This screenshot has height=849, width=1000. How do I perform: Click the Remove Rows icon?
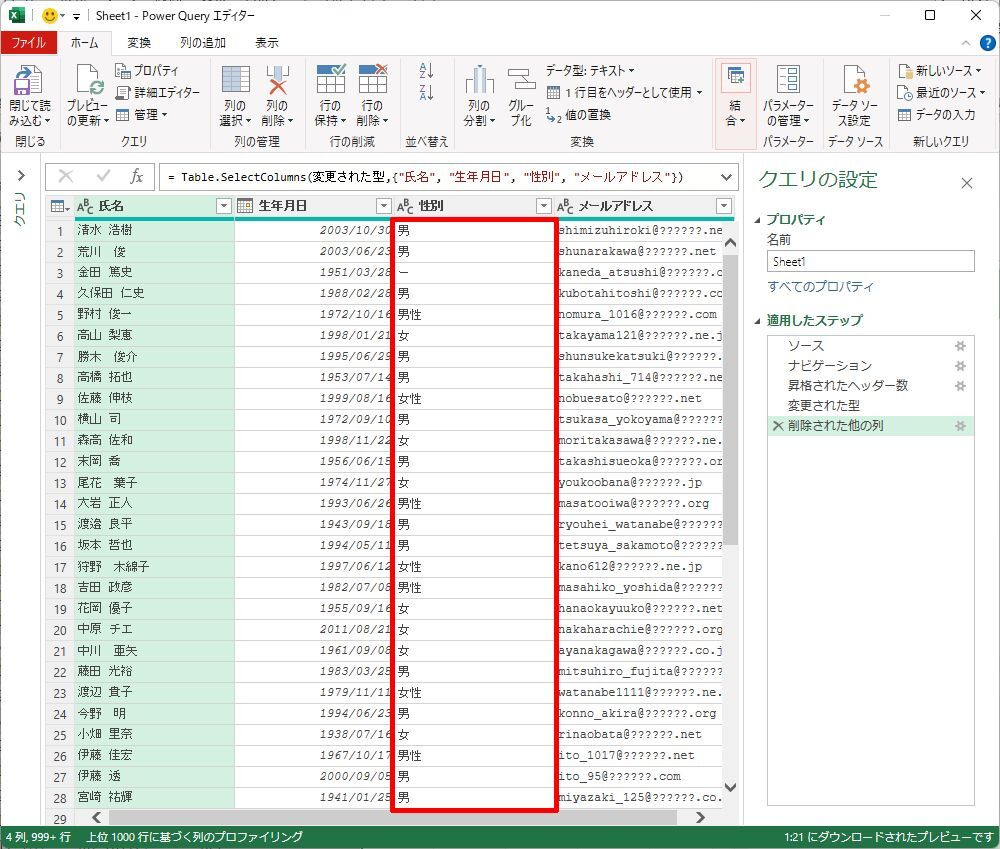(x=371, y=81)
